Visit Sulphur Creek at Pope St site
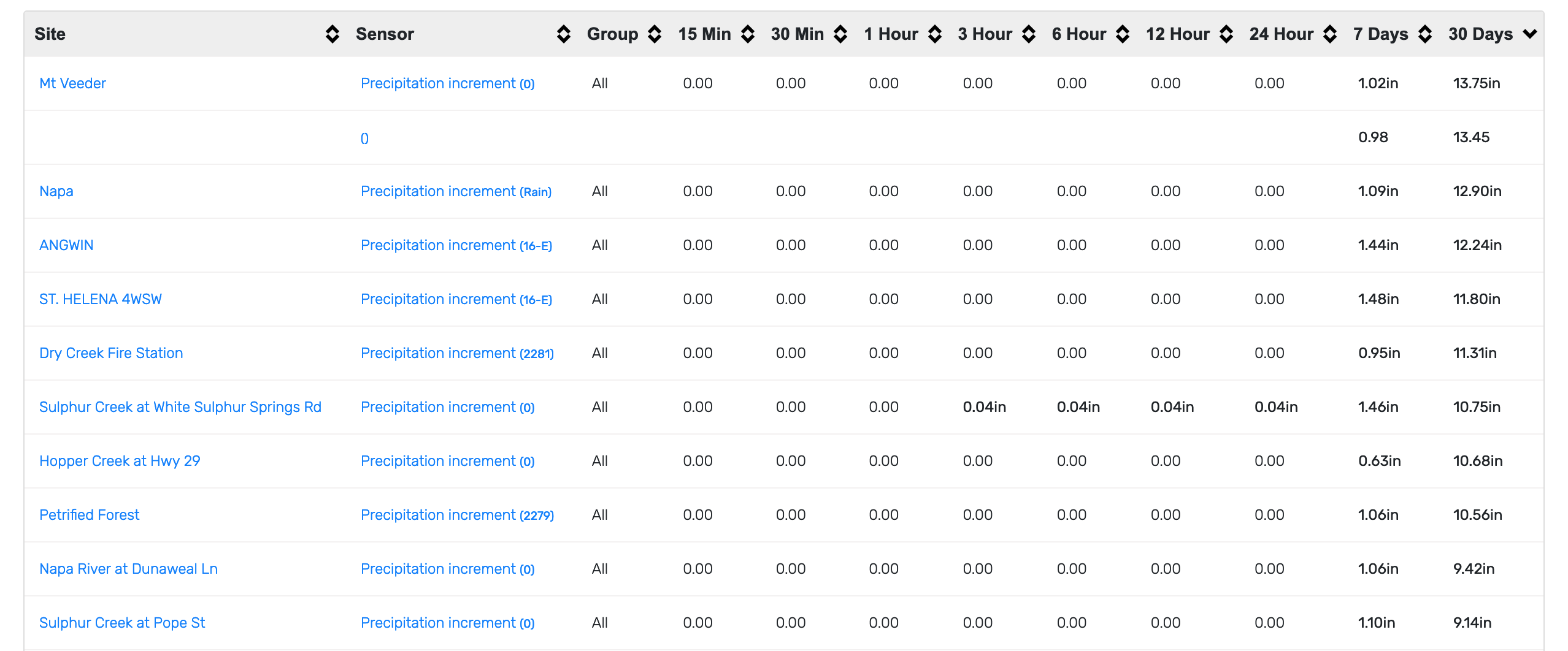Image resolution: width=1568 pixels, height=651 pixels. (122, 623)
